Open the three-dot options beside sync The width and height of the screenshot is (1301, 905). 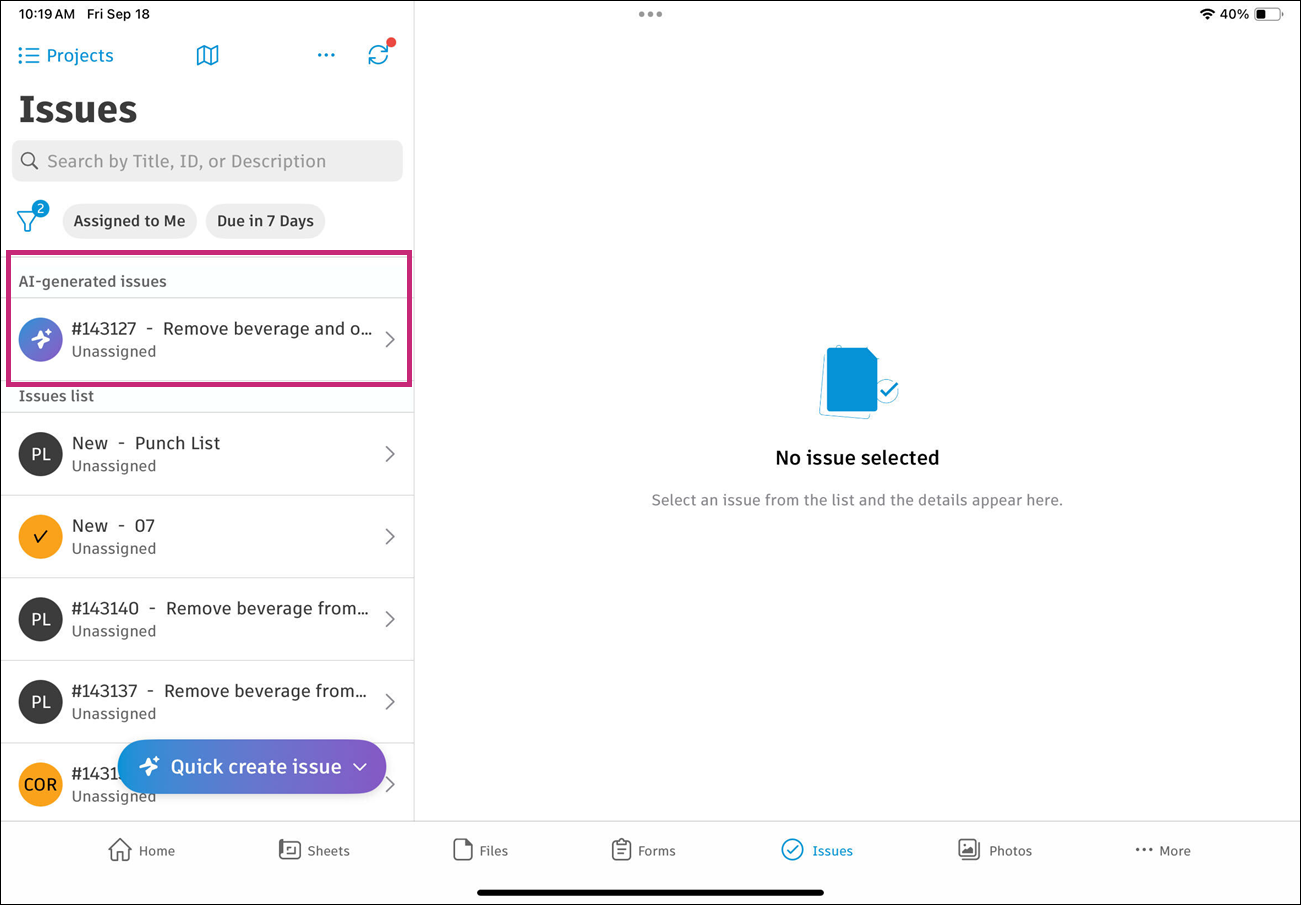pyautogui.click(x=326, y=56)
